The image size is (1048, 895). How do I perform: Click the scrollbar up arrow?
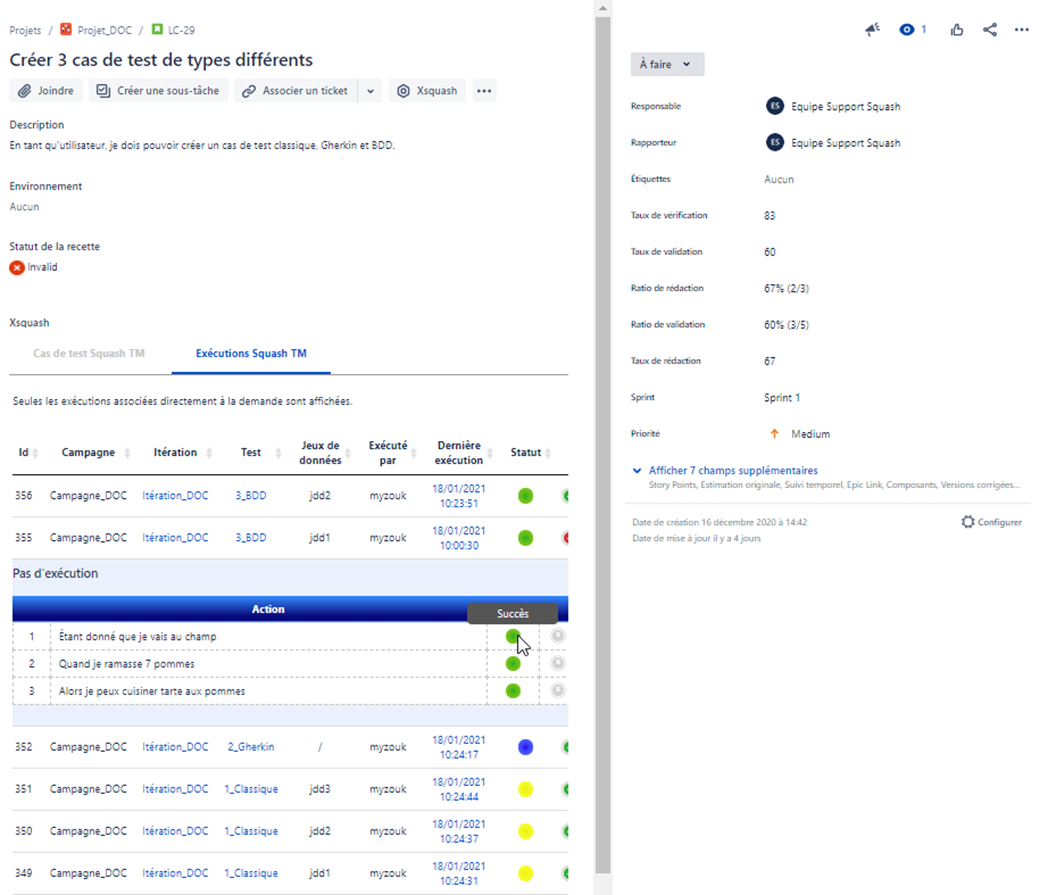[603, 8]
